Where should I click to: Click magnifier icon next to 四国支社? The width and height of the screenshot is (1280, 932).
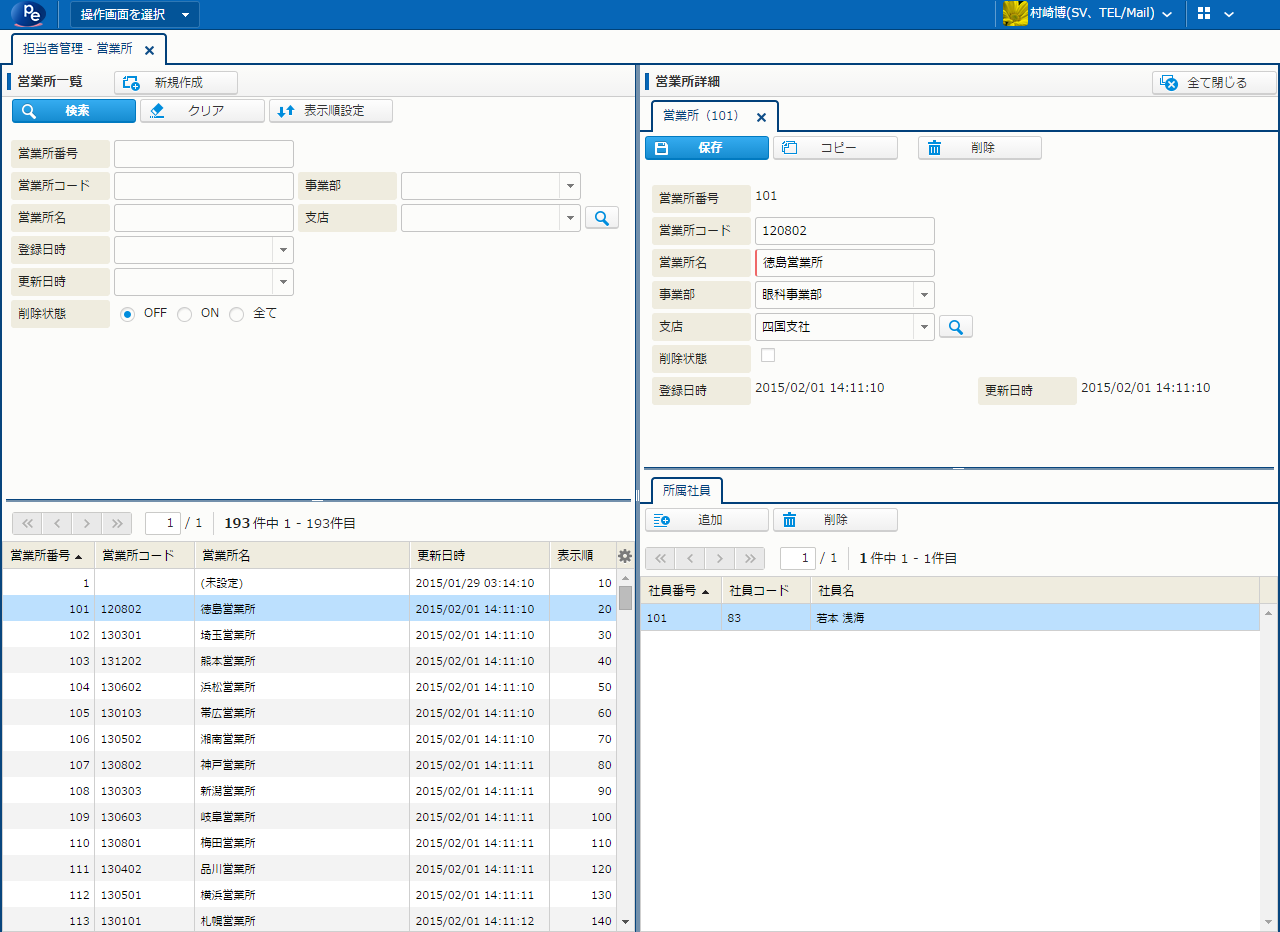pos(955,327)
